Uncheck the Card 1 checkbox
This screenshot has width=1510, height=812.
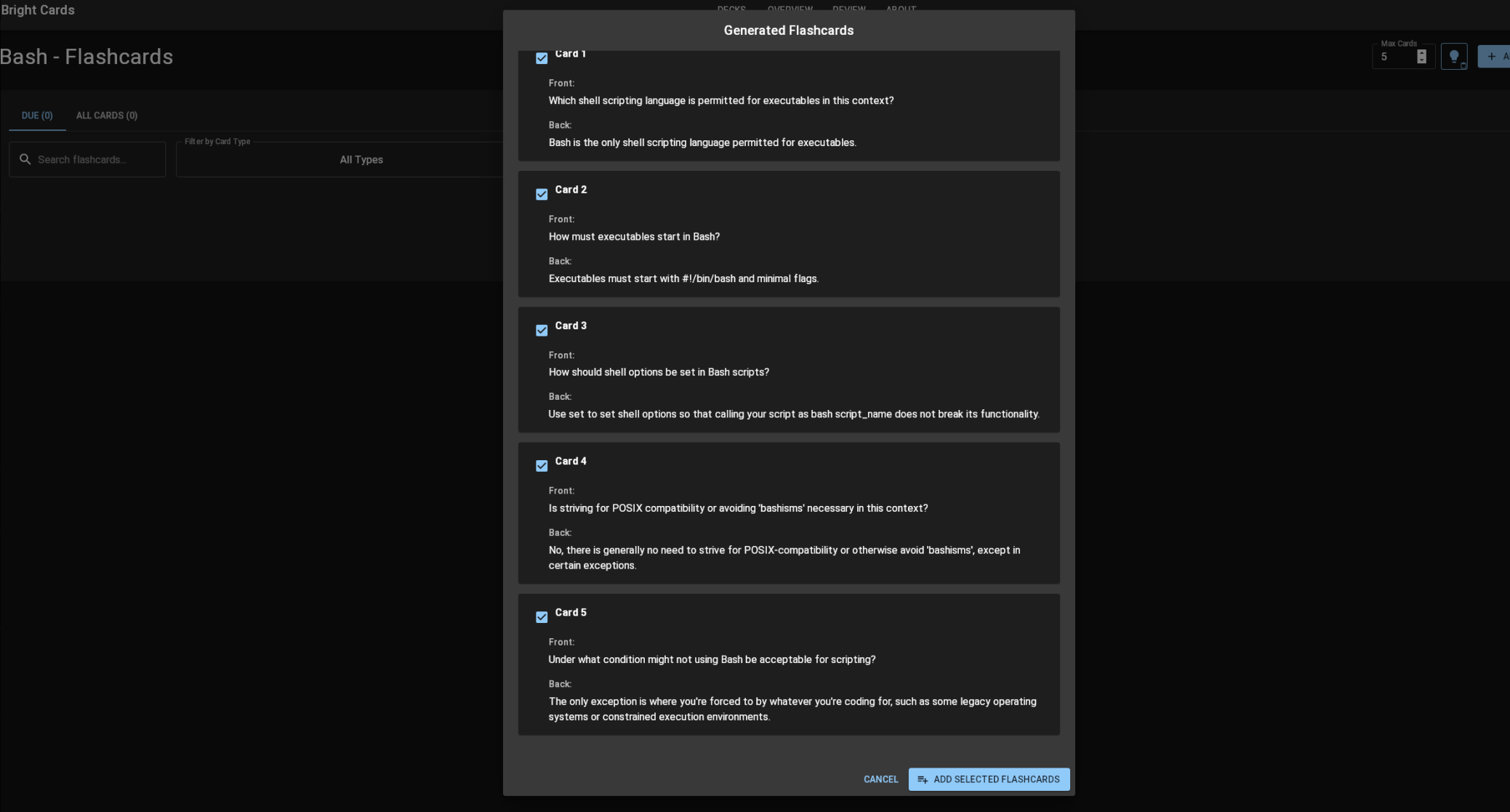tap(542, 58)
